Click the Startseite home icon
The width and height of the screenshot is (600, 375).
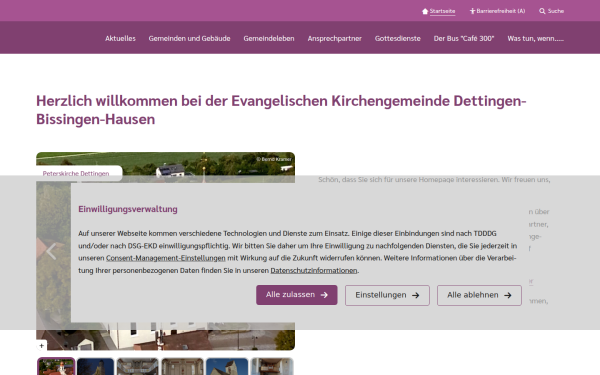(425, 11)
